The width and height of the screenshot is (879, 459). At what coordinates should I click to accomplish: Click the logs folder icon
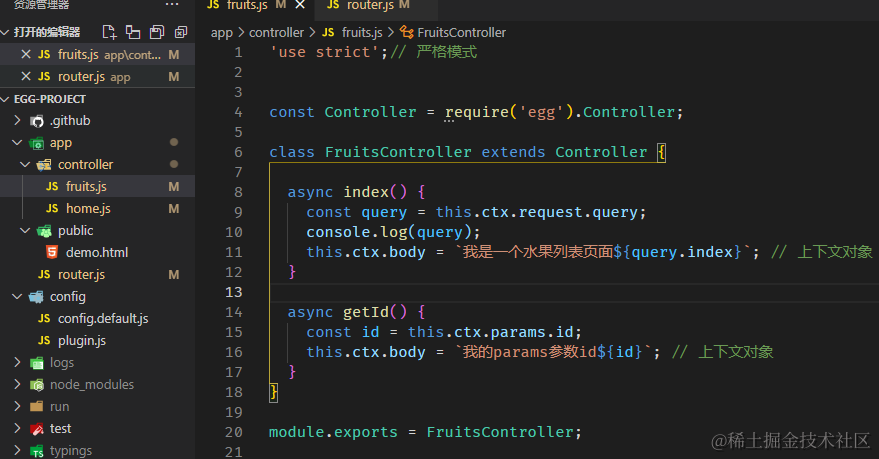coord(36,363)
